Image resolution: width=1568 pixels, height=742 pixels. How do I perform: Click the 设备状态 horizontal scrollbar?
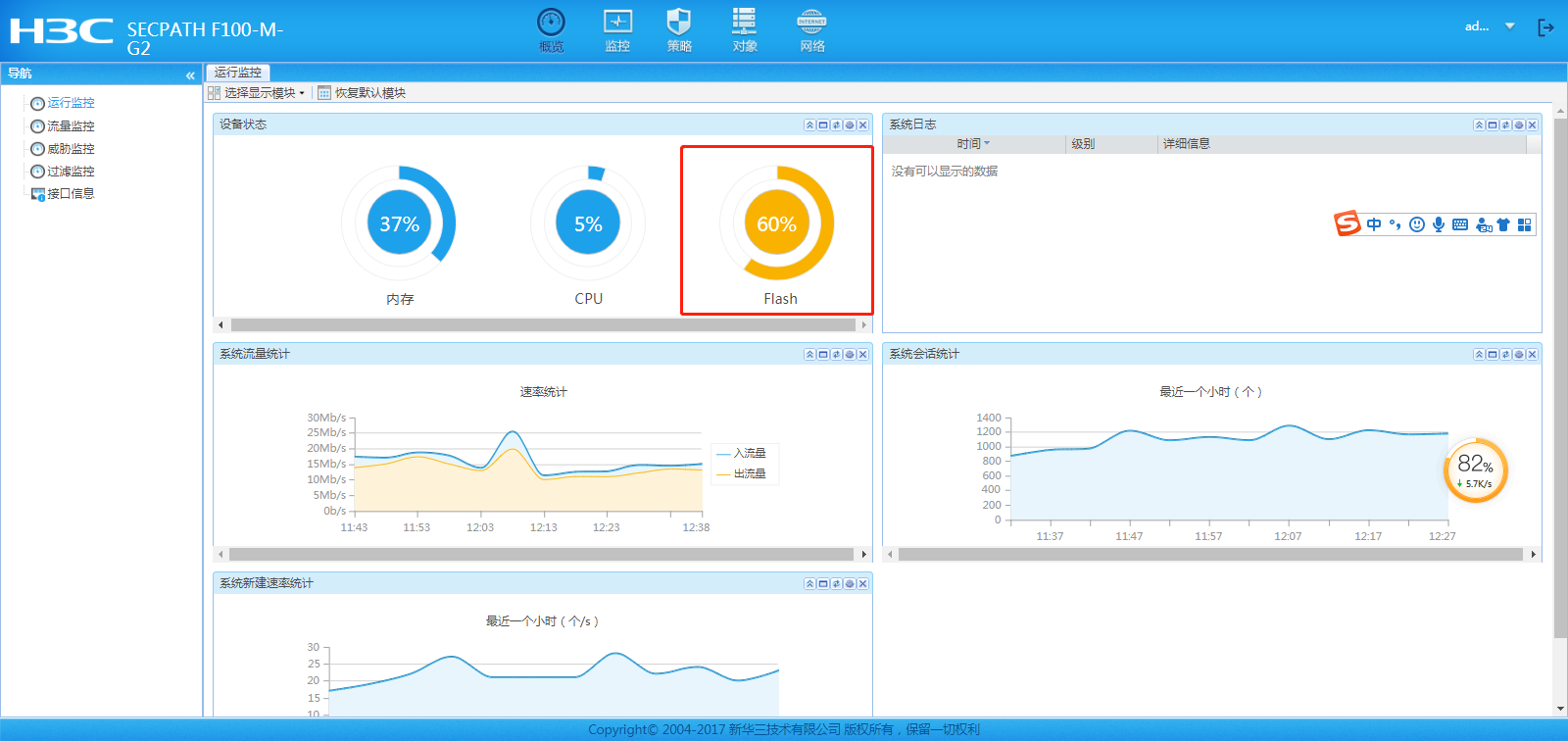[543, 324]
